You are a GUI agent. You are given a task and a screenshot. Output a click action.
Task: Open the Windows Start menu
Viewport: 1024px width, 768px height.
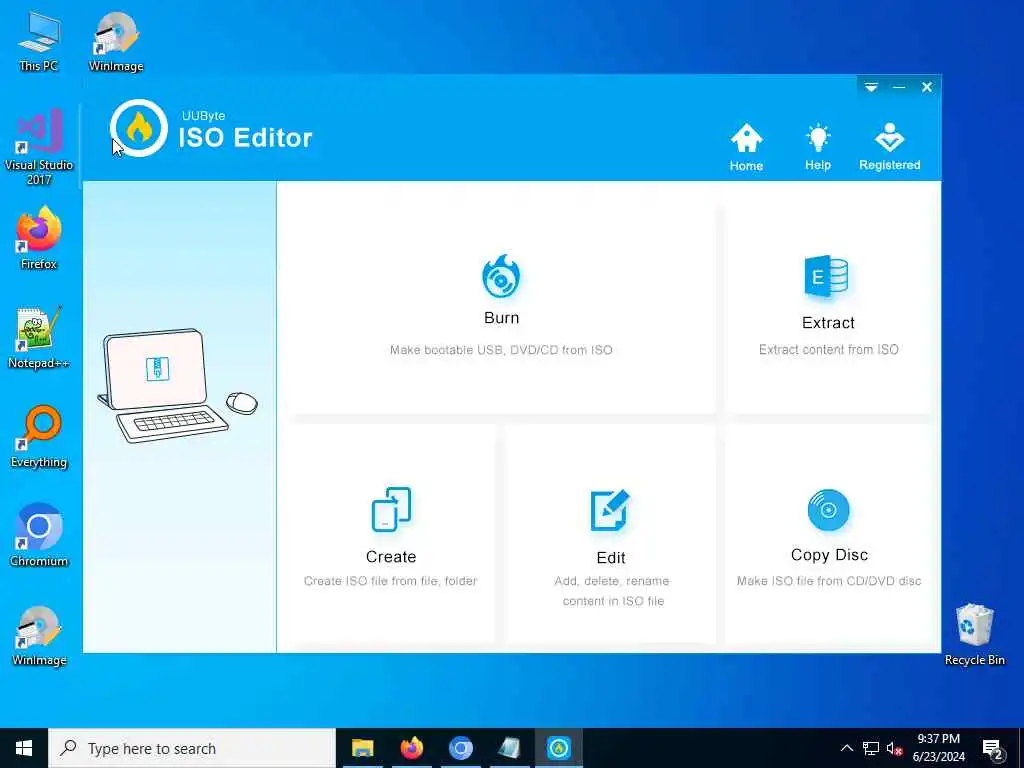24,748
